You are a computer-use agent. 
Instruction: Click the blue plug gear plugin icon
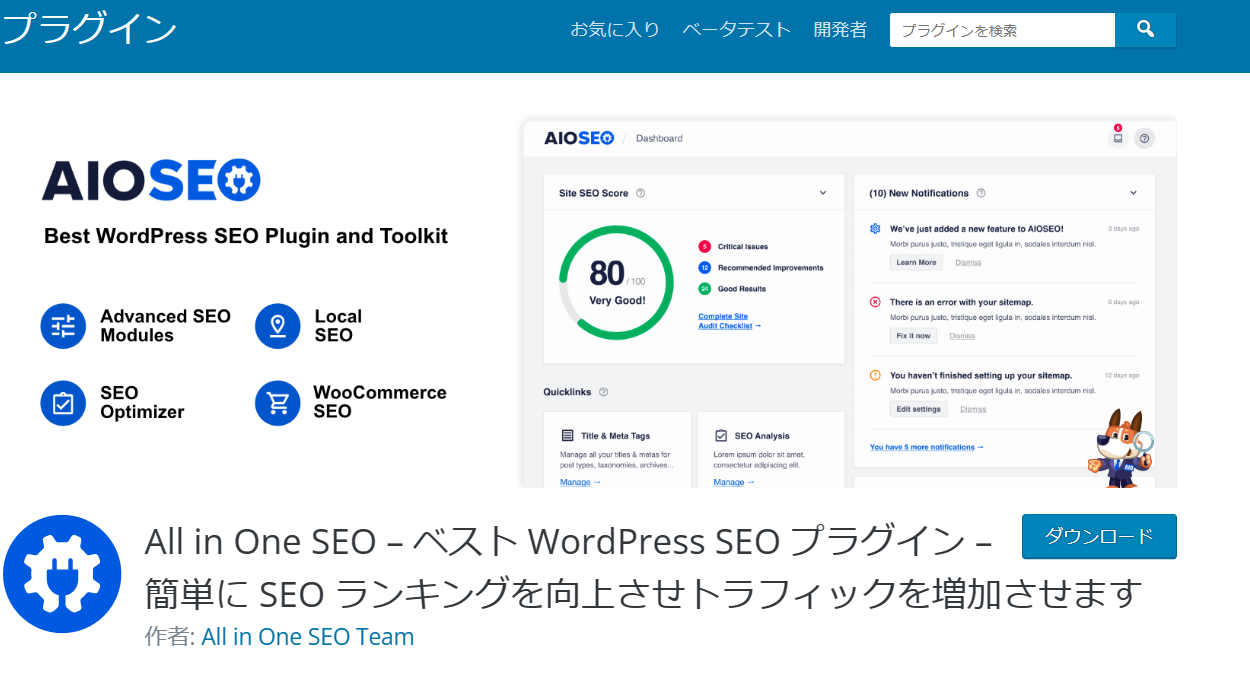pyautogui.click(x=62, y=574)
